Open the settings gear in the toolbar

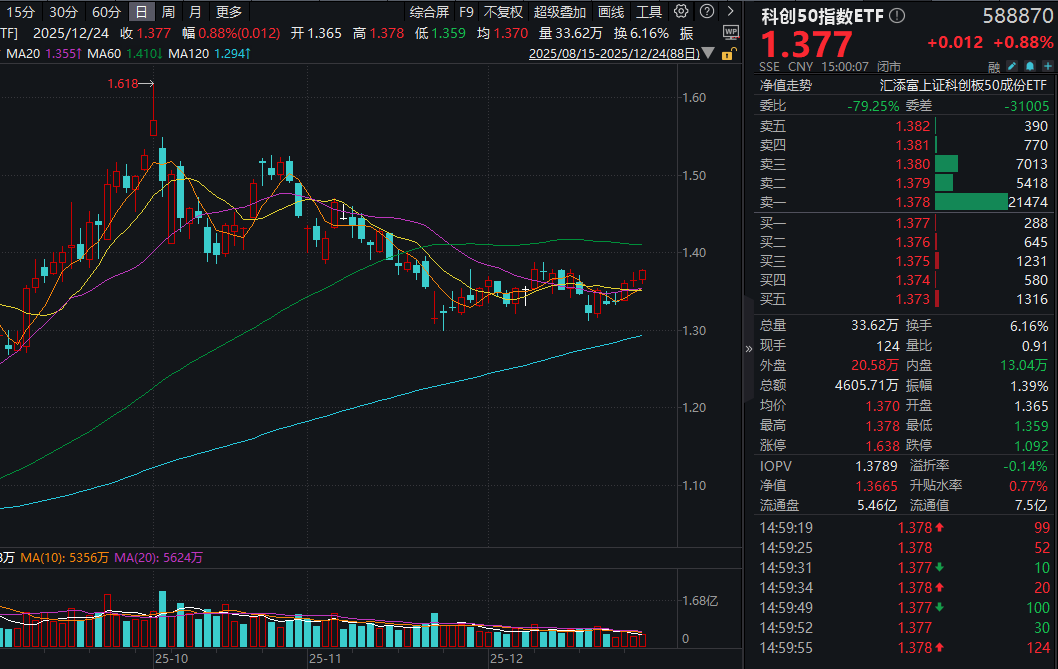pos(680,11)
